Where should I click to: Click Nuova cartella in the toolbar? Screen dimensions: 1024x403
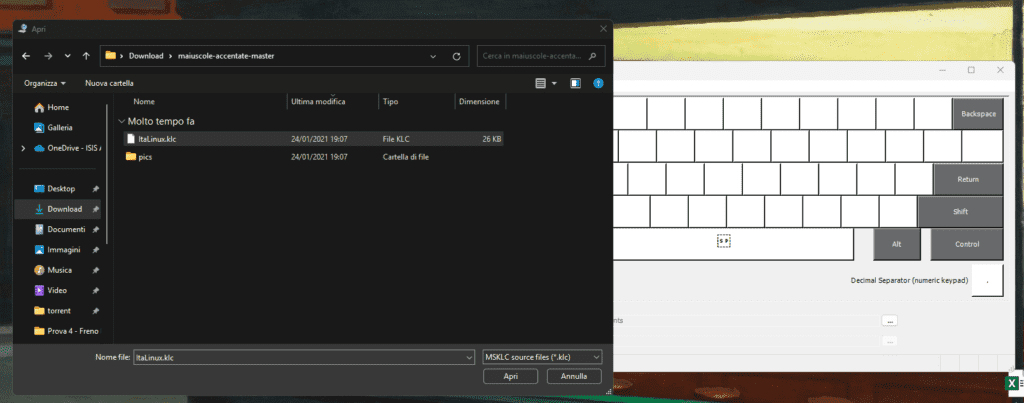click(x=109, y=83)
